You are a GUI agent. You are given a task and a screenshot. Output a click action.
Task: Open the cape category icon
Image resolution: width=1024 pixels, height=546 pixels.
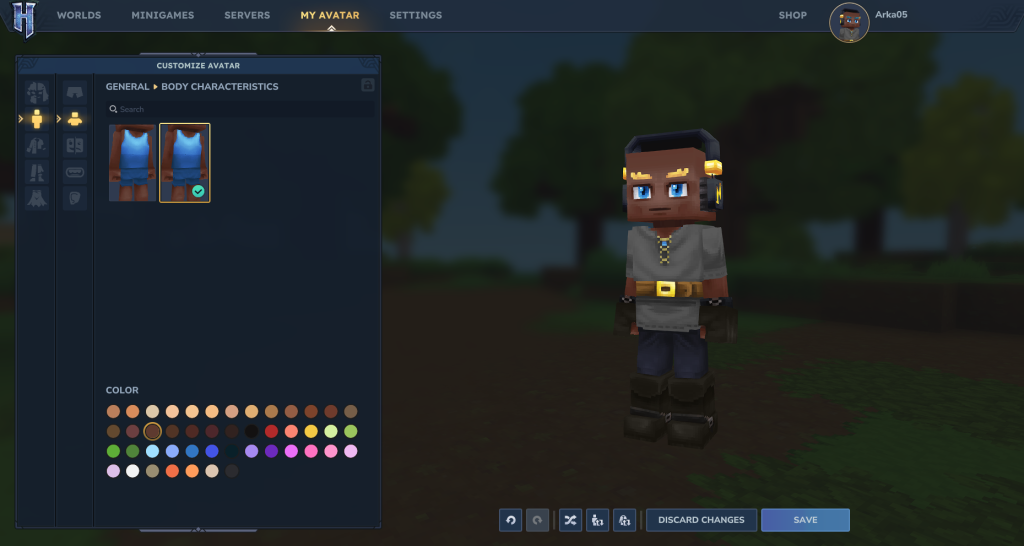pyautogui.click(x=37, y=198)
